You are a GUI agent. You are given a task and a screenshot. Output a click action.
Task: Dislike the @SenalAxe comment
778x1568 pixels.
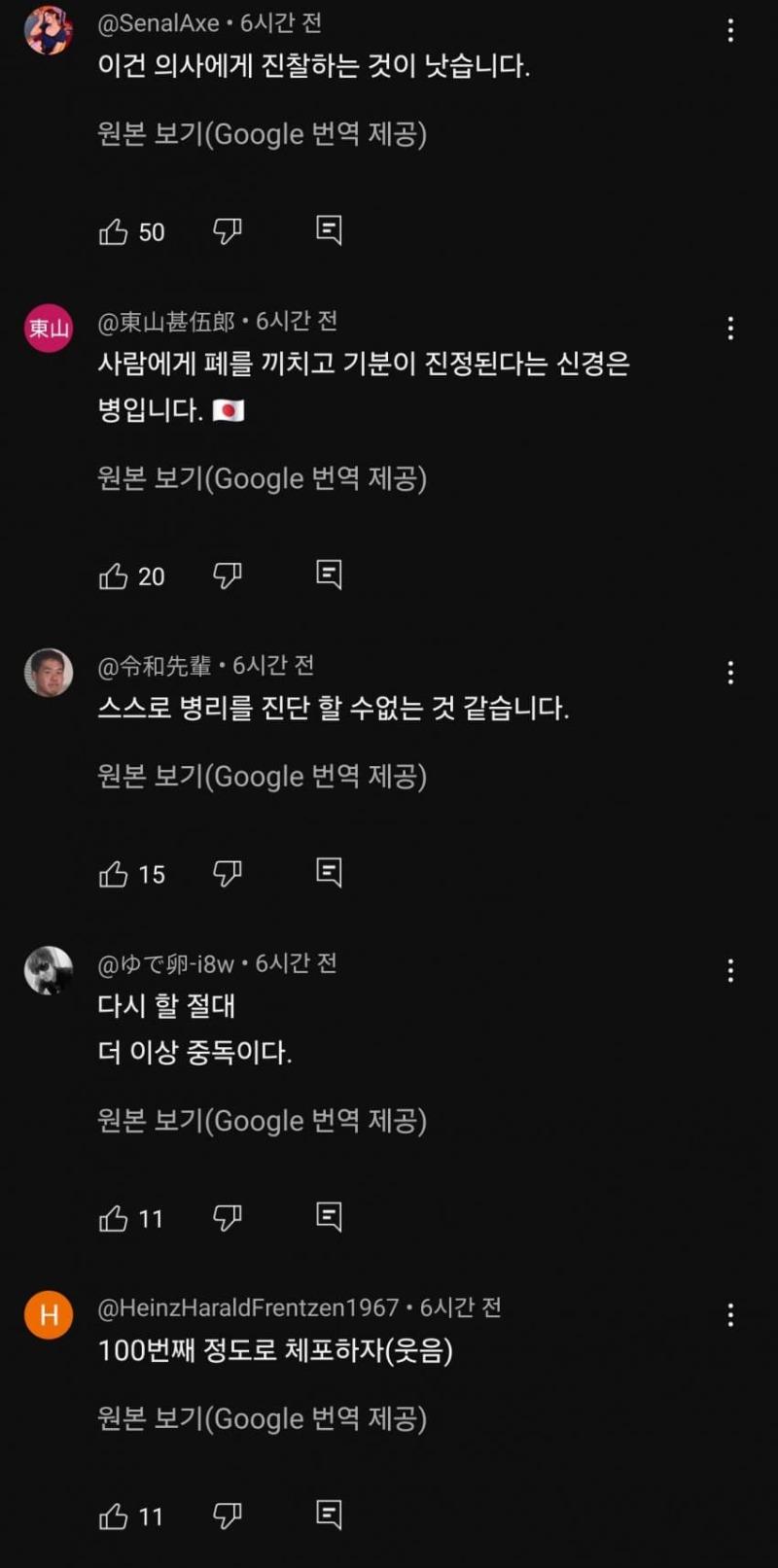[x=227, y=231]
